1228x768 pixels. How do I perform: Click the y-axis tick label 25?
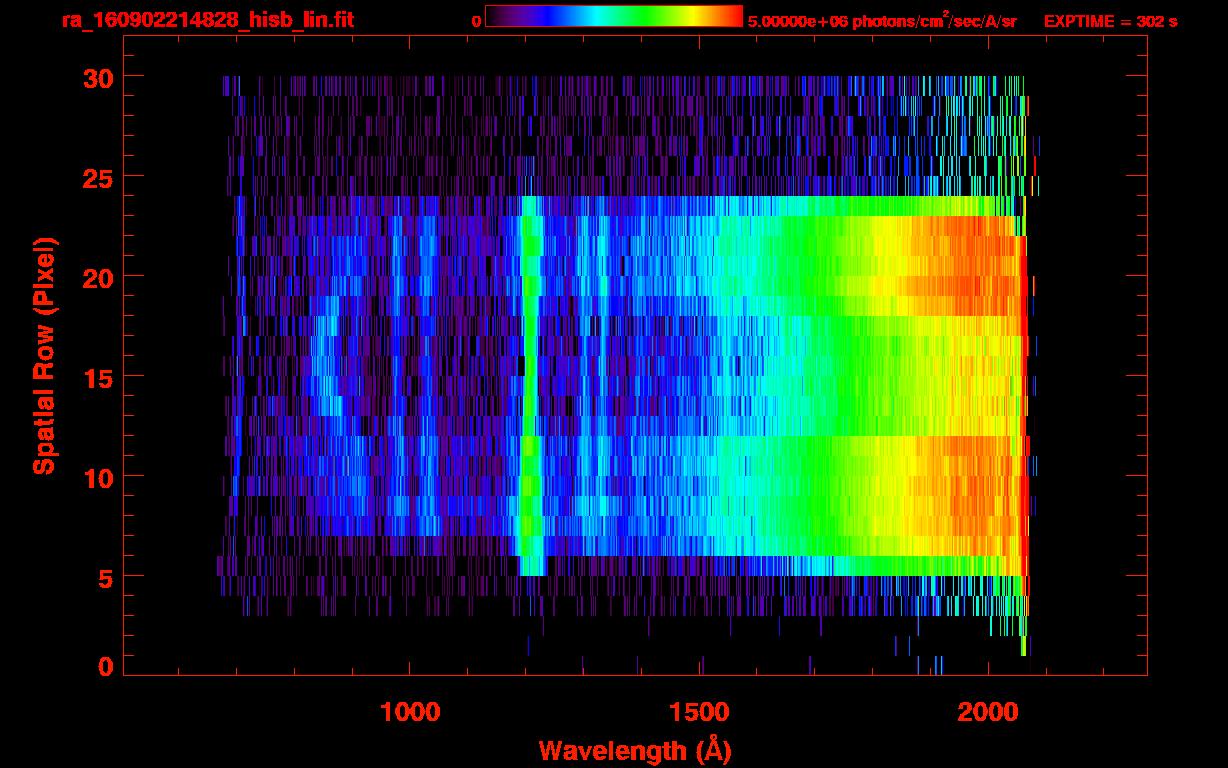[x=98, y=177]
